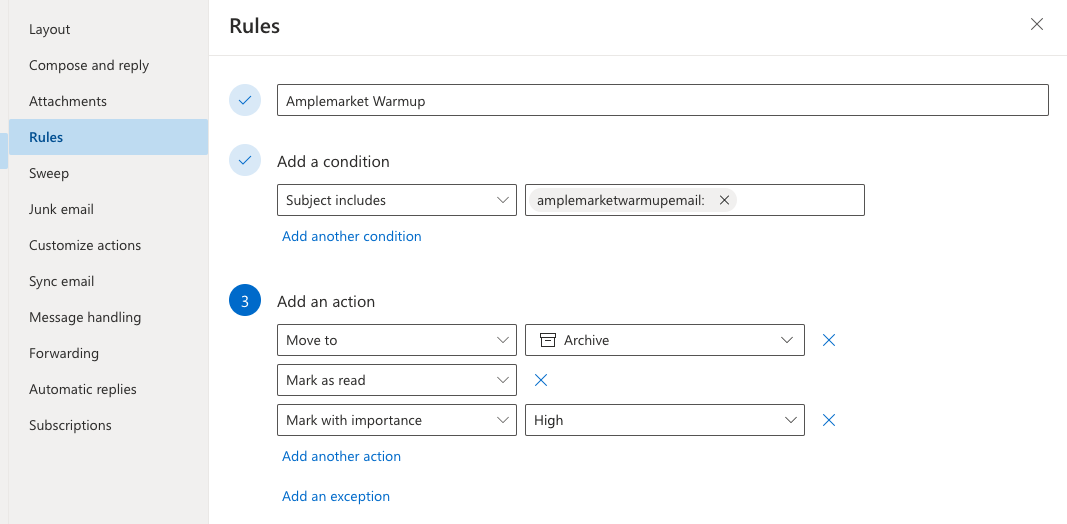Click Add another condition link
Screen dimensions: 1067x524
pos(352,236)
